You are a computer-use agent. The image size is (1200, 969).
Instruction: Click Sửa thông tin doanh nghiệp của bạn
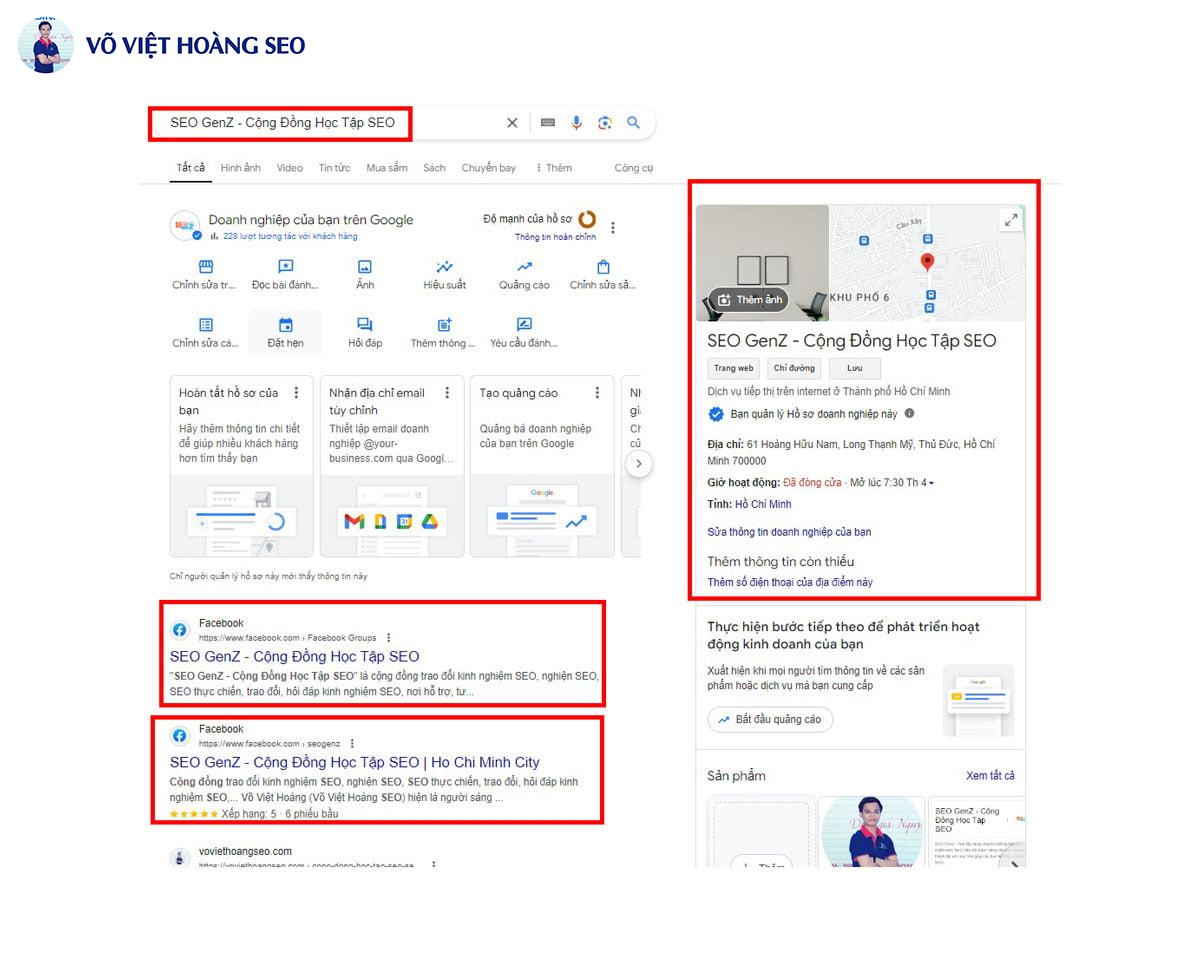(789, 532)
